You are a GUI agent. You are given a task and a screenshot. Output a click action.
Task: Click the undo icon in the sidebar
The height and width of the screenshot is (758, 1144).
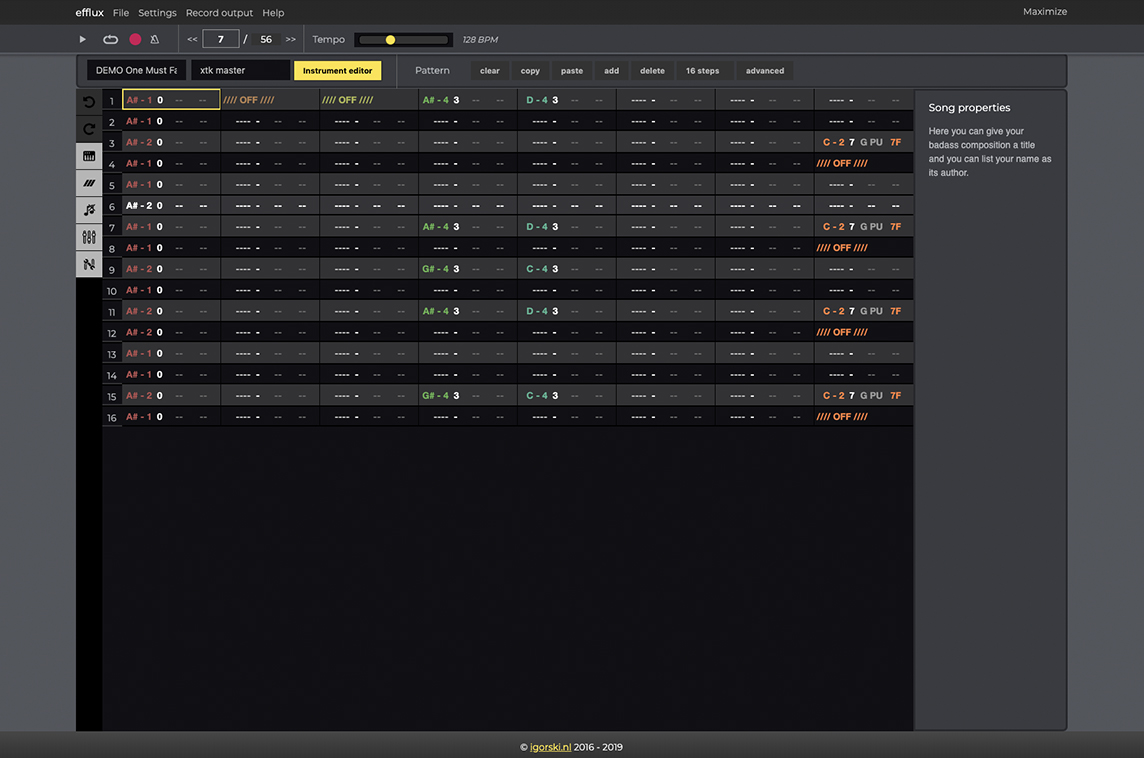(x=89, y=102)
